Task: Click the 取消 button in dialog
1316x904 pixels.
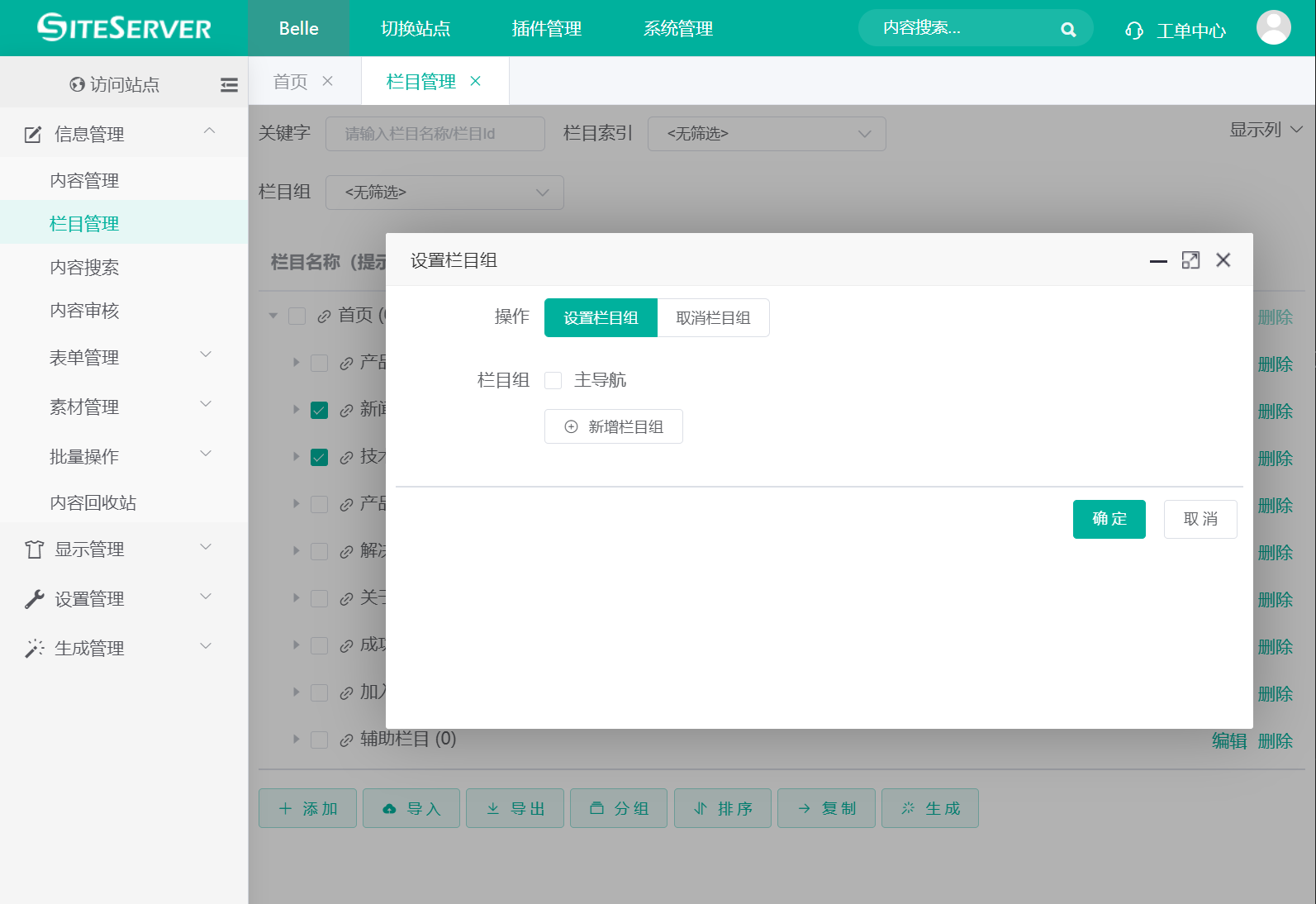Action: click(x=1200, y=519)
